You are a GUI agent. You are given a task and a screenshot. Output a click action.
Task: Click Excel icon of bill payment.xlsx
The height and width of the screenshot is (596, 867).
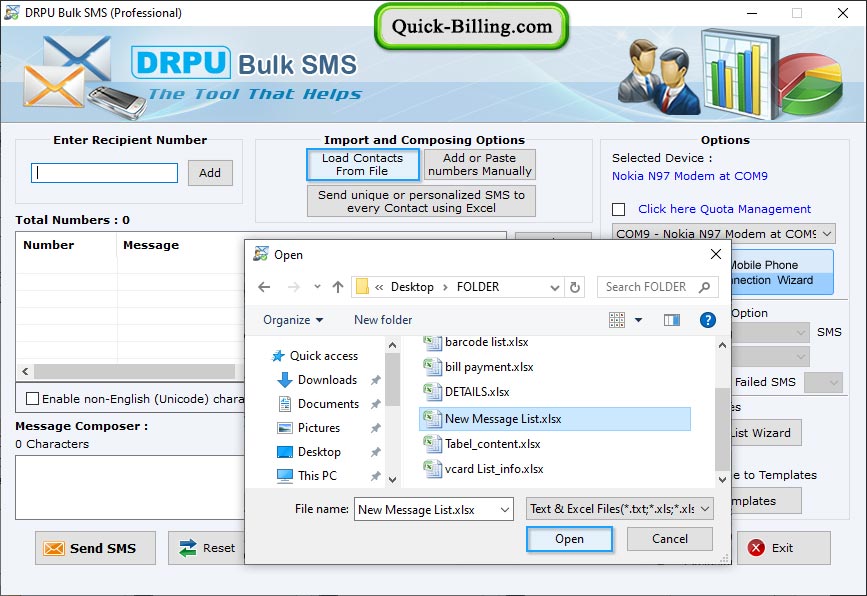click(432, 367)
